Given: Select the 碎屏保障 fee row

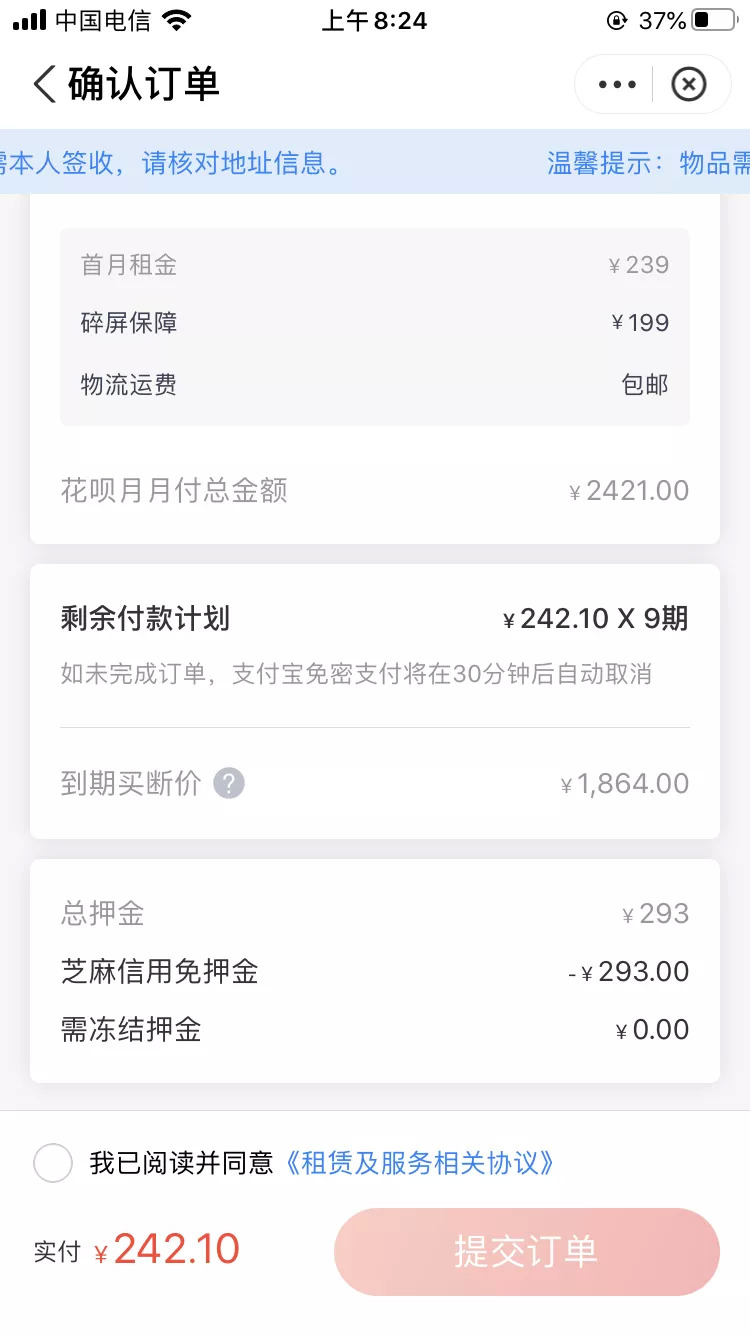Looking at the screenshot, I should (x=375, y=323).
